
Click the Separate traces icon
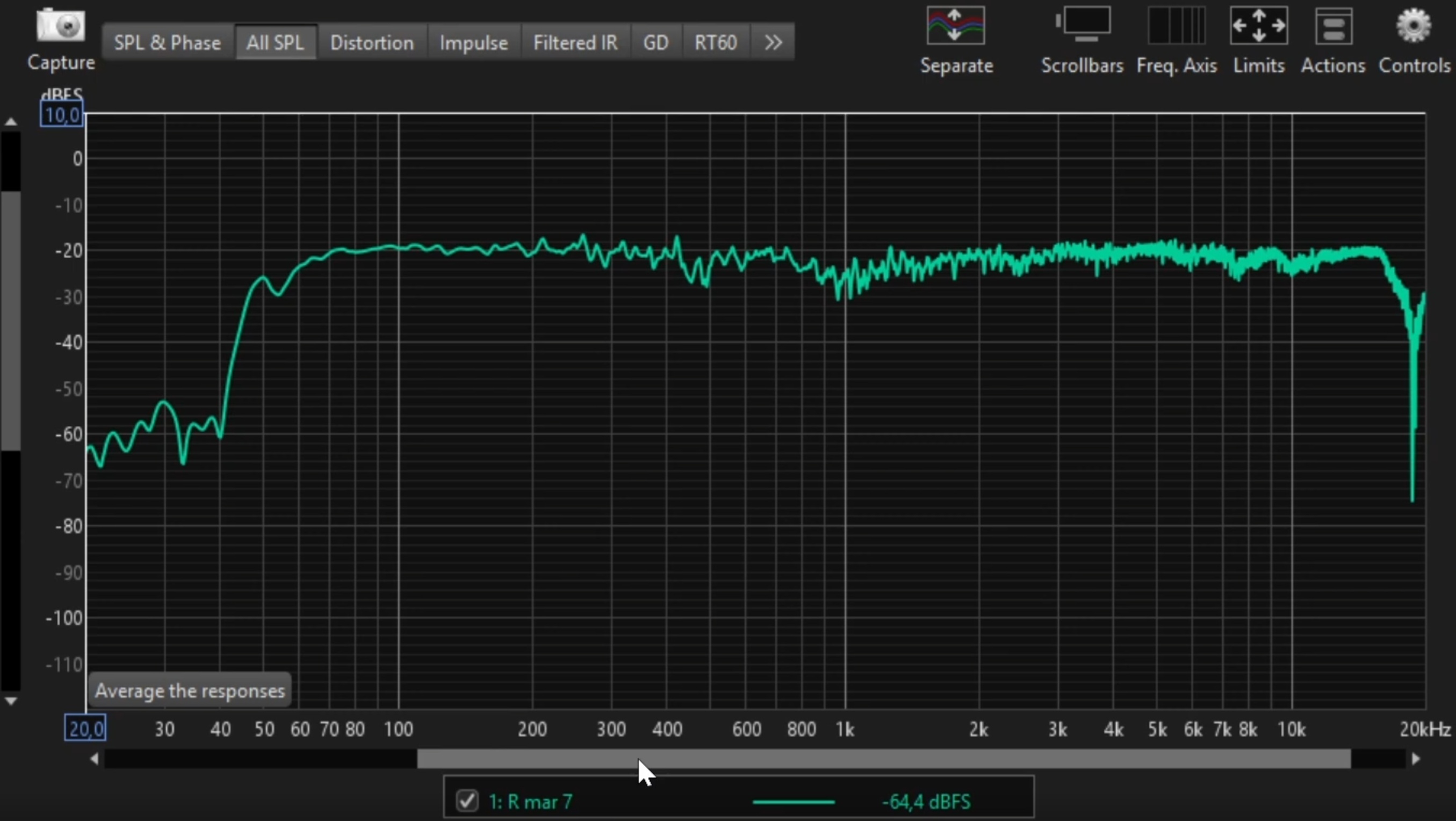tap(955, 26)
